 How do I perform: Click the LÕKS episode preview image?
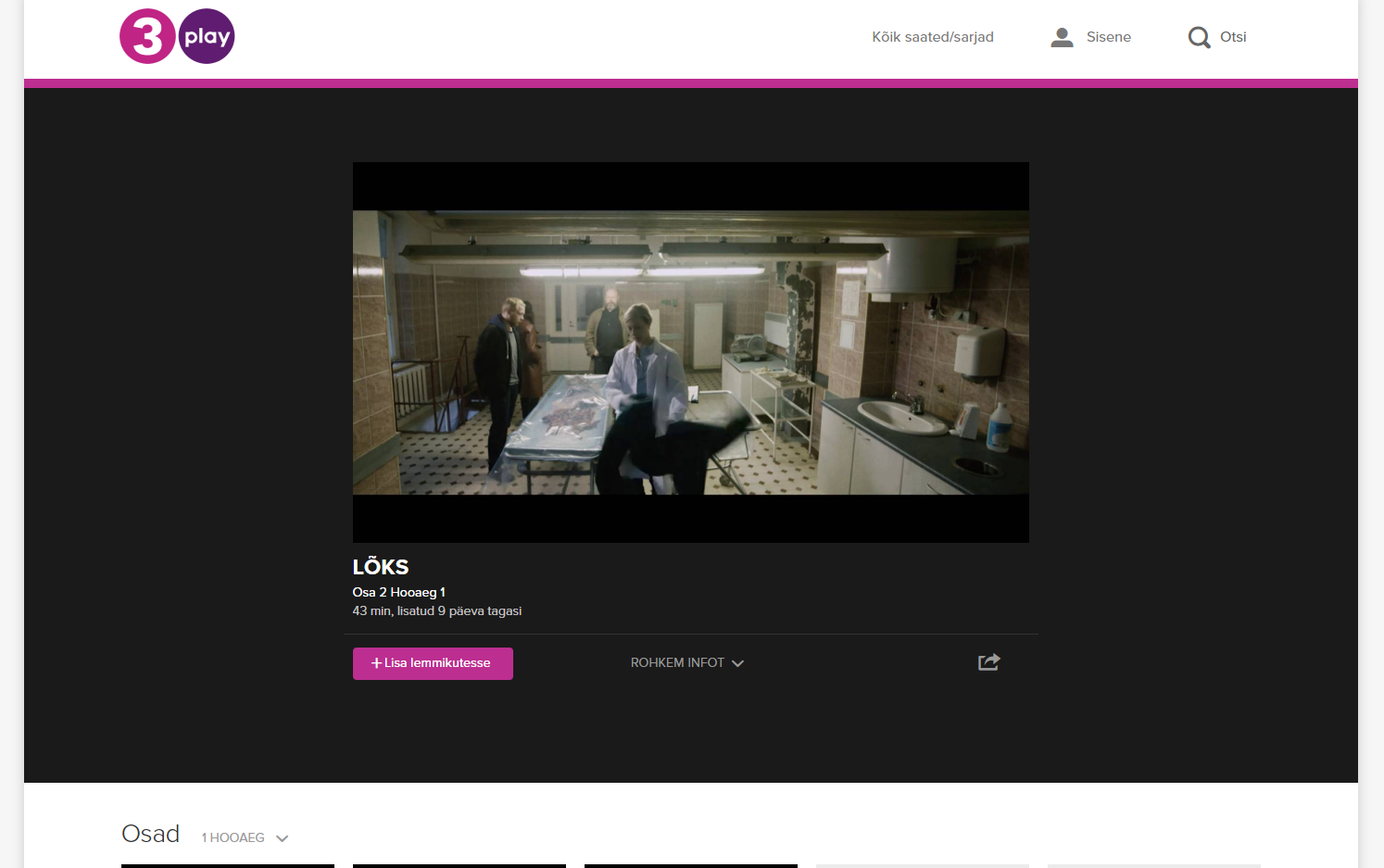coord(690,351)
